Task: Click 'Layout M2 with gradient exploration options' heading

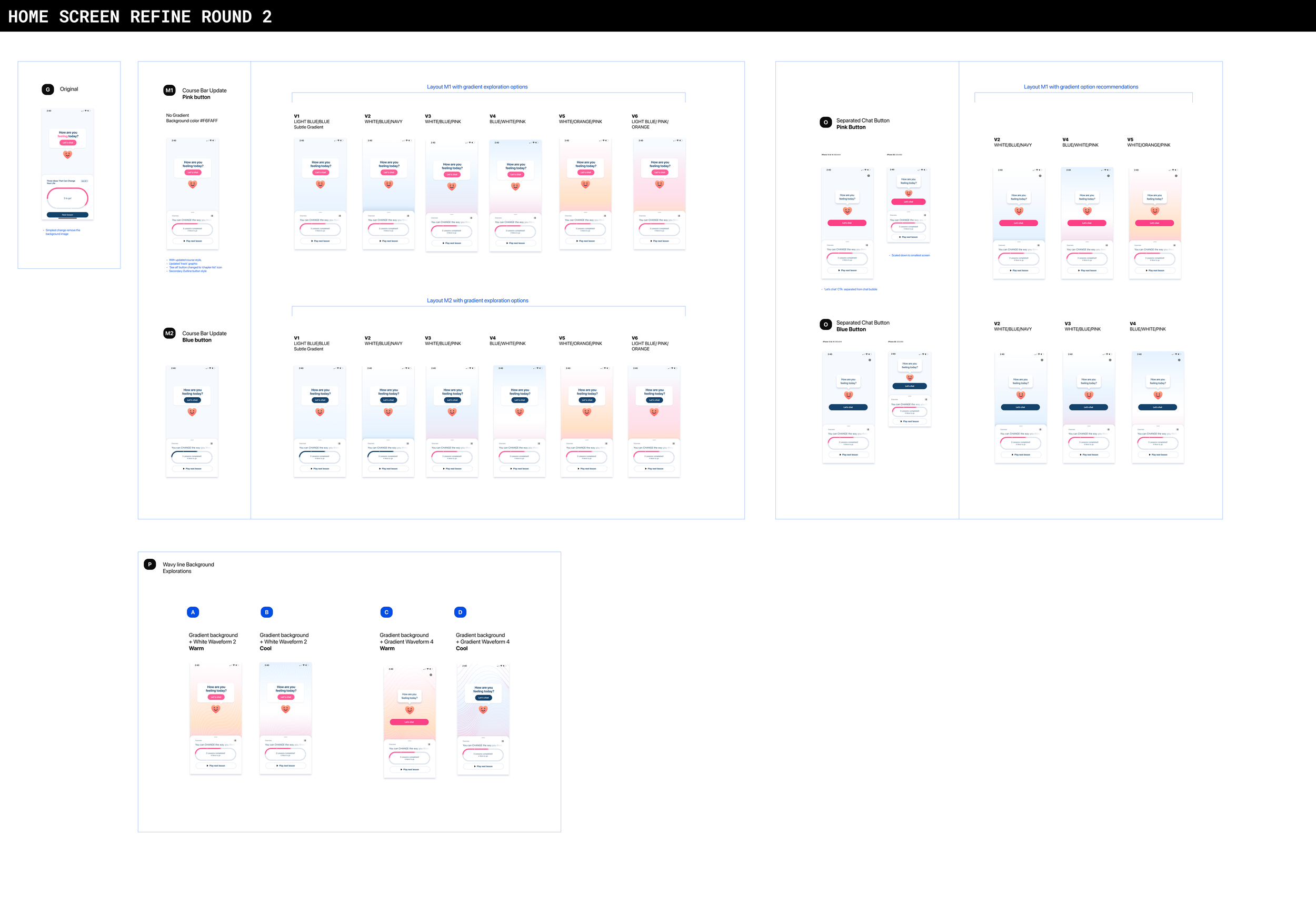Action: click(x=477, y=300)
